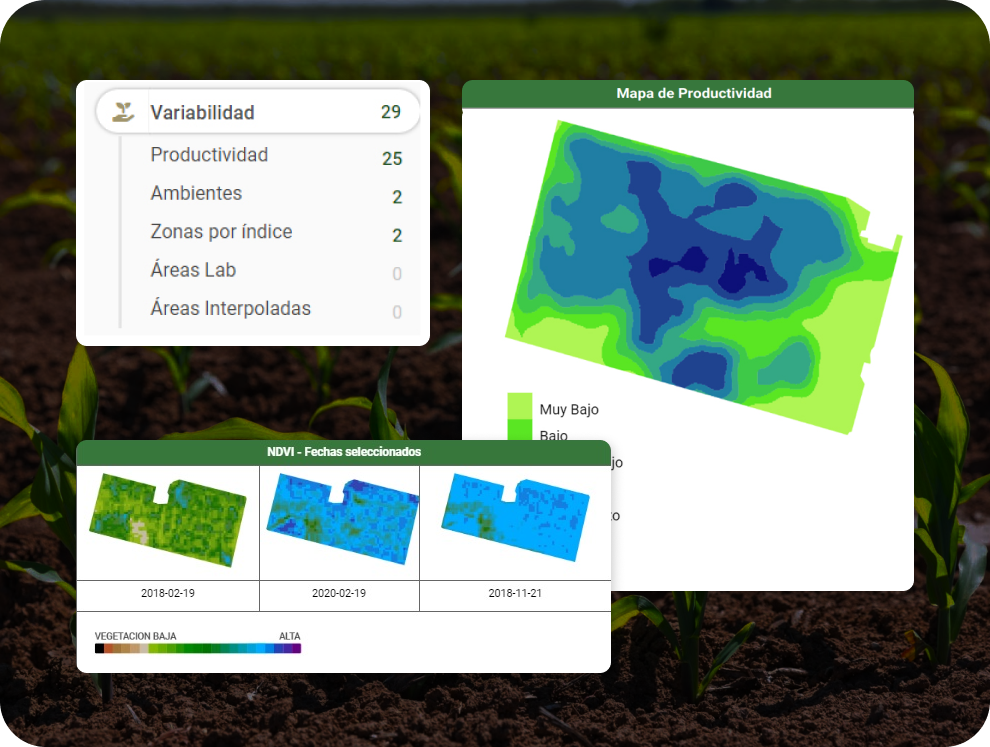The width and height of the screenshot is (990, 747).
Task: Click the Variabilidad plant-in-hand icon
Action: [x=123, y=112]
